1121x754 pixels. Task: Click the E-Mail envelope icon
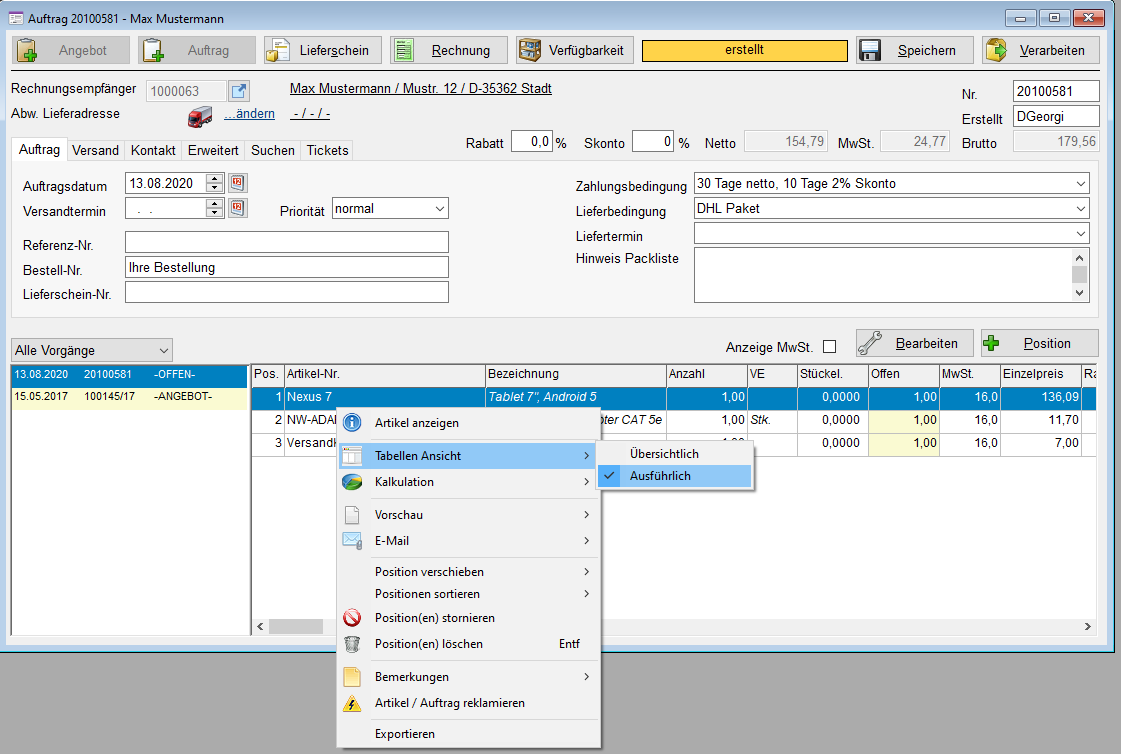coord(352,540)
